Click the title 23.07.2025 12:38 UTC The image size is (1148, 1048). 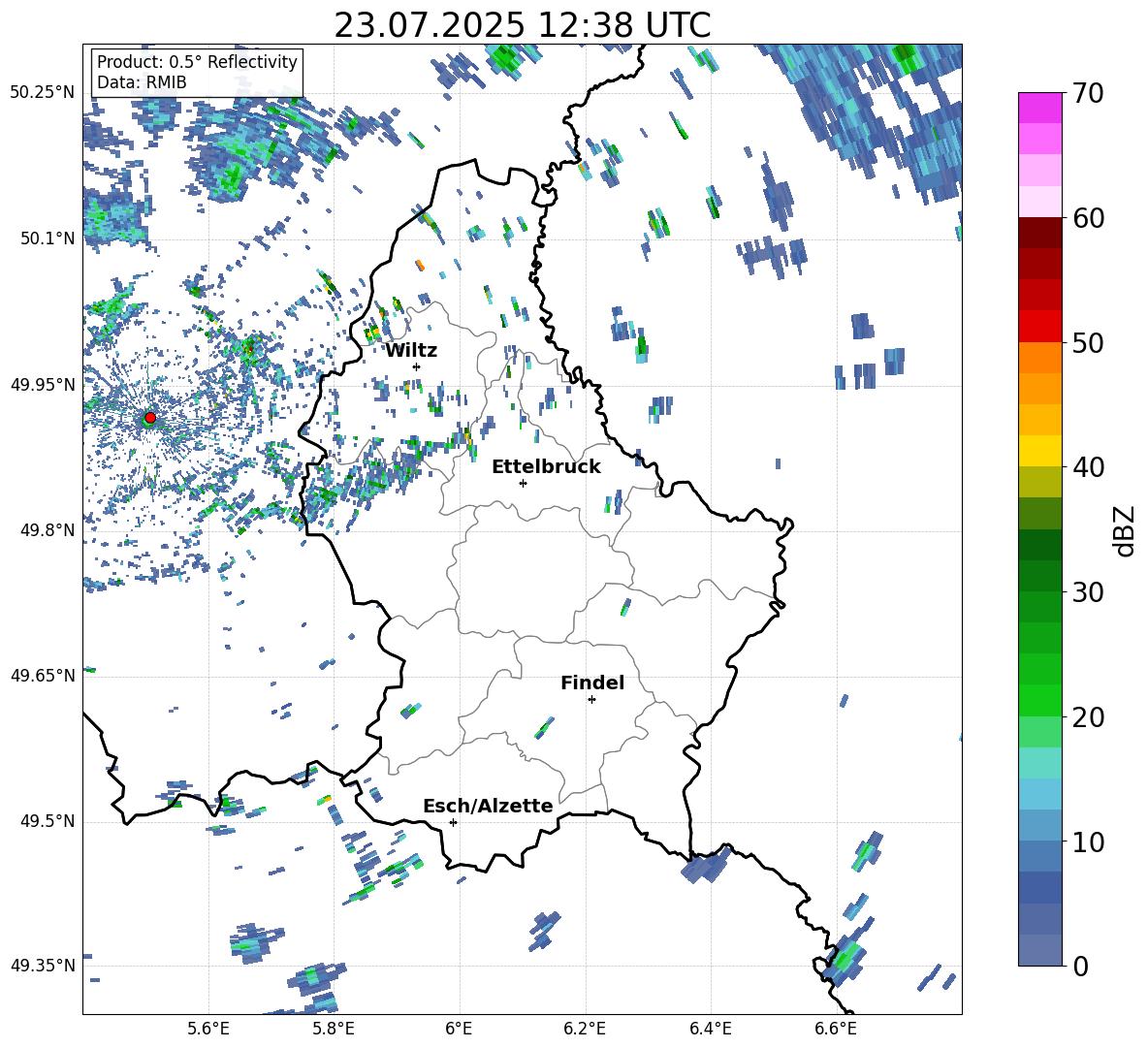coord(523,25)
